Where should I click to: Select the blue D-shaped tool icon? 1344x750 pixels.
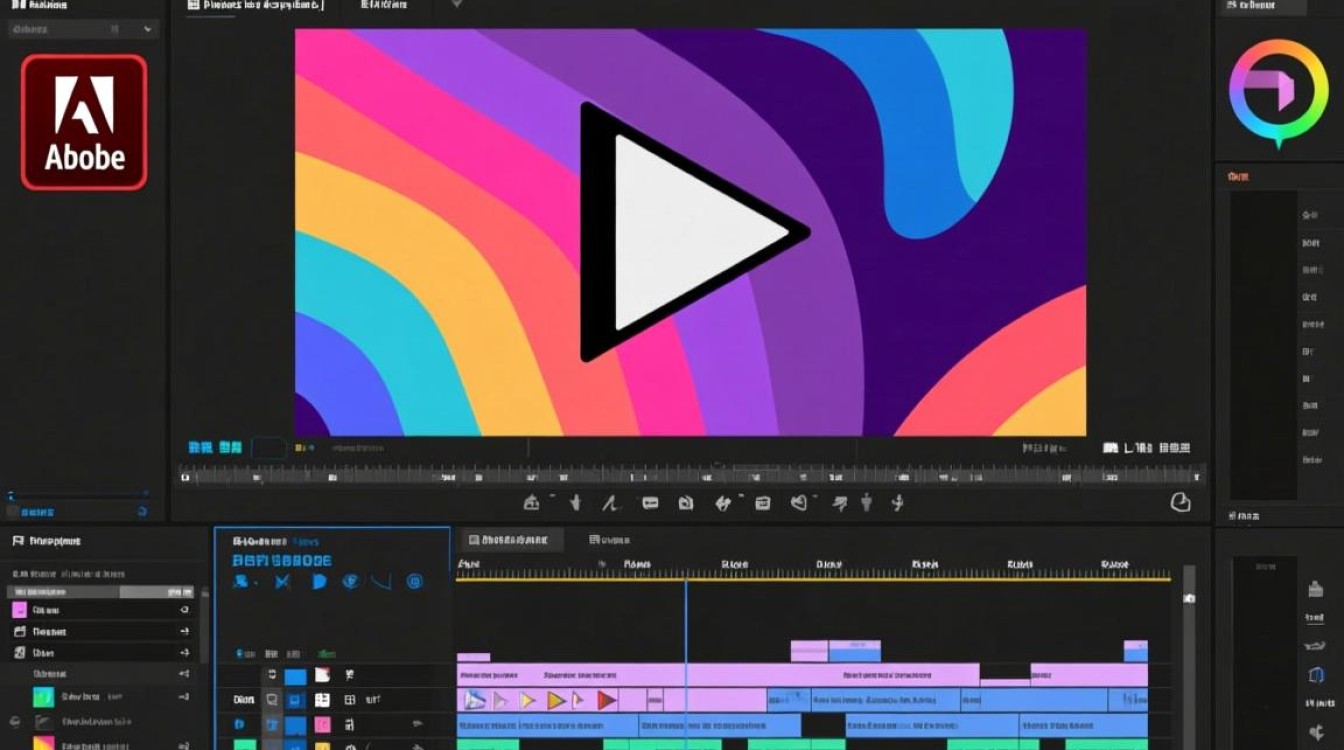pos(320,581)
